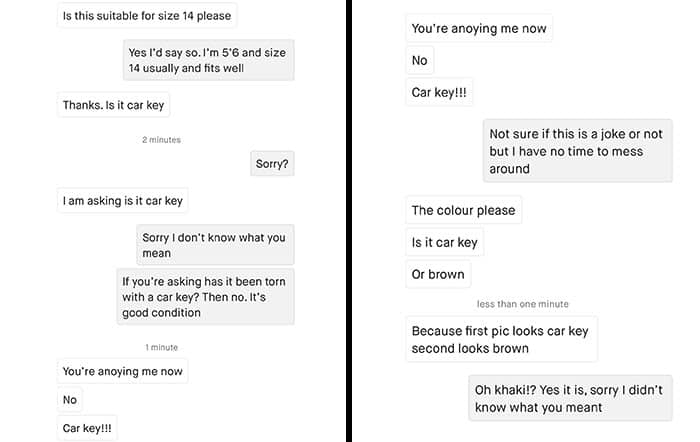Screen dimensions: 700x442
Task: Select the '2 minutes' timestamp label
Action: tap(161, 140)
